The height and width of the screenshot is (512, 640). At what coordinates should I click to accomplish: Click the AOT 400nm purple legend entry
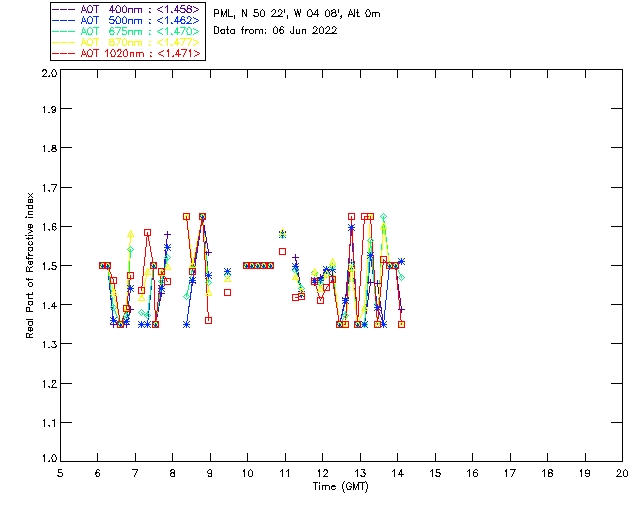[126, 9]
